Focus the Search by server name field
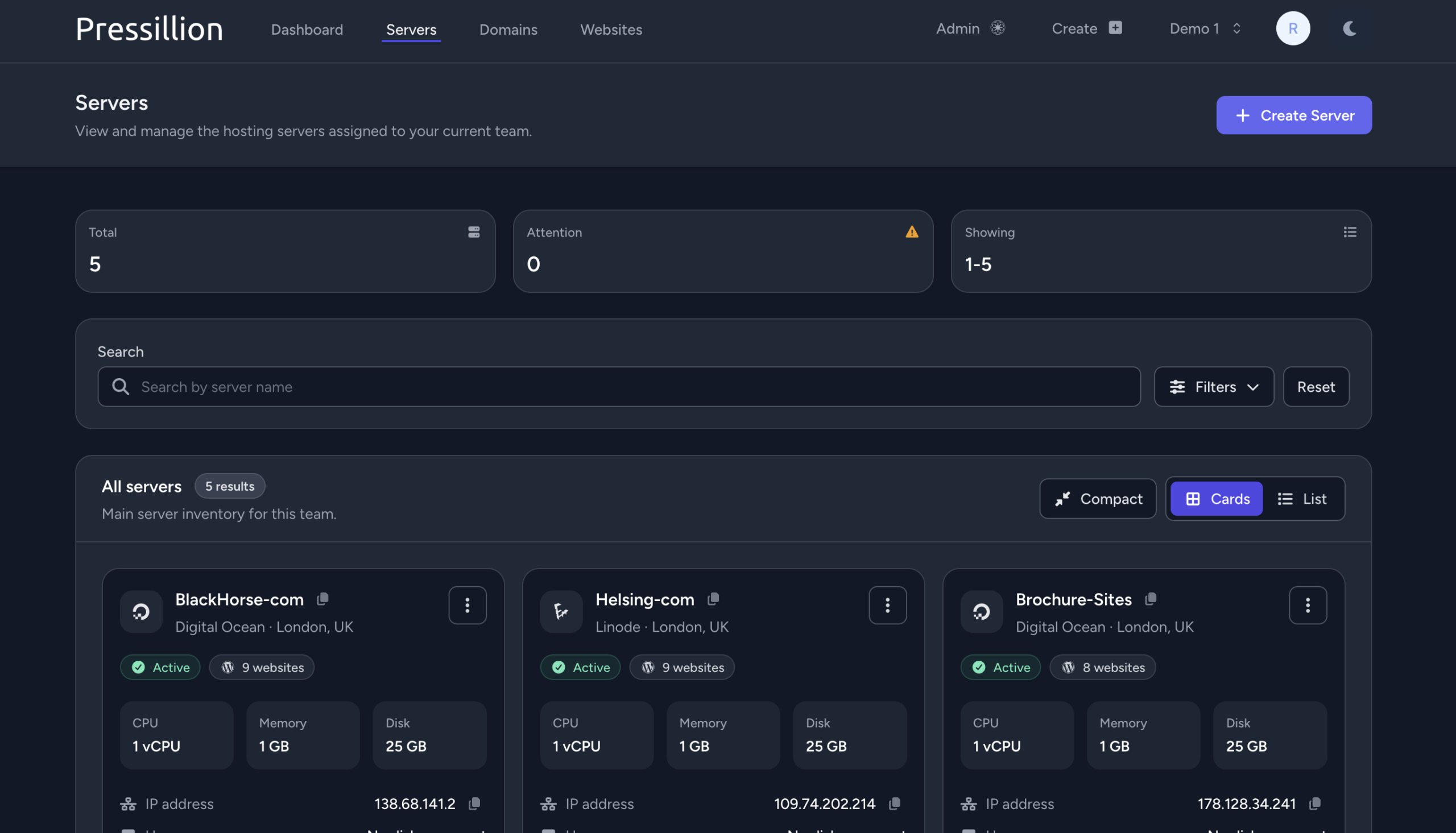 618,387
